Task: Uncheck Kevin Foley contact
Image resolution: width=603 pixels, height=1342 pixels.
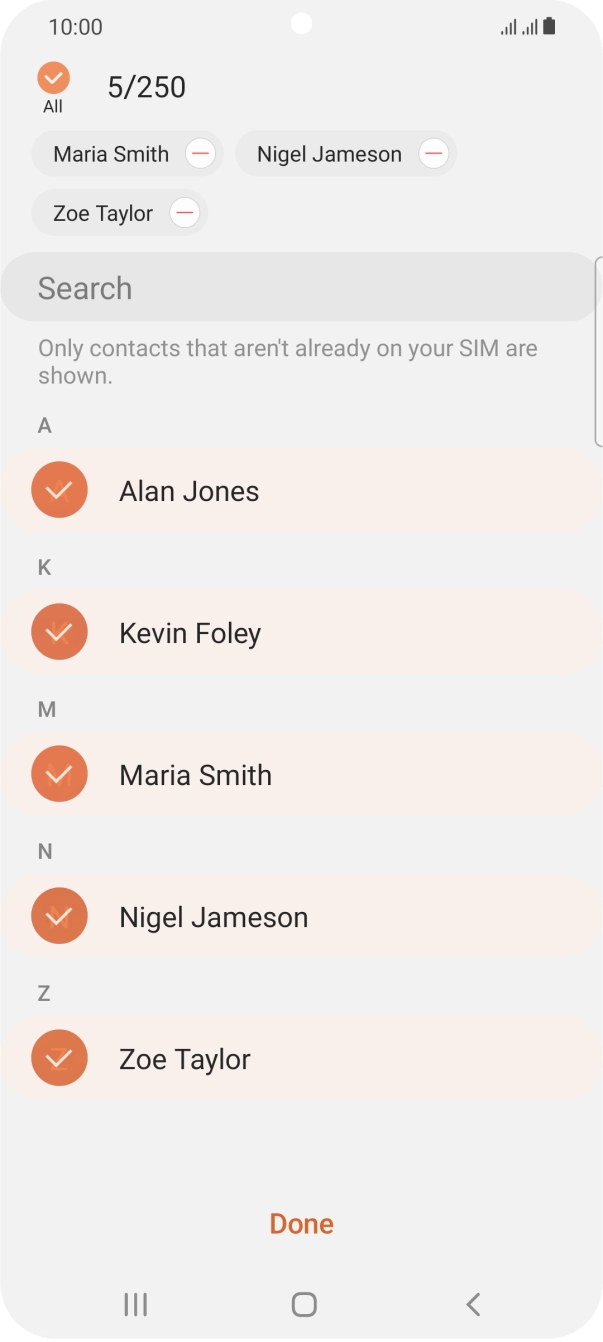Action: click(x=59, y=632)
